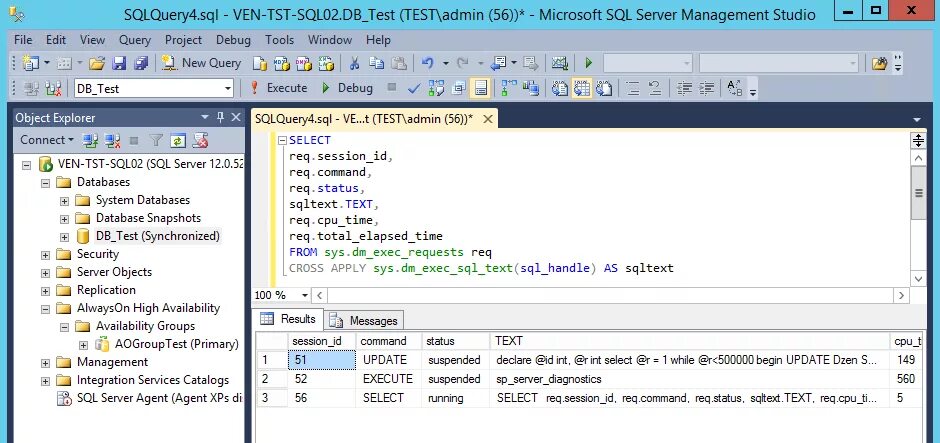Expand DB_Test (Synchronized) database node

coord(64,236)
